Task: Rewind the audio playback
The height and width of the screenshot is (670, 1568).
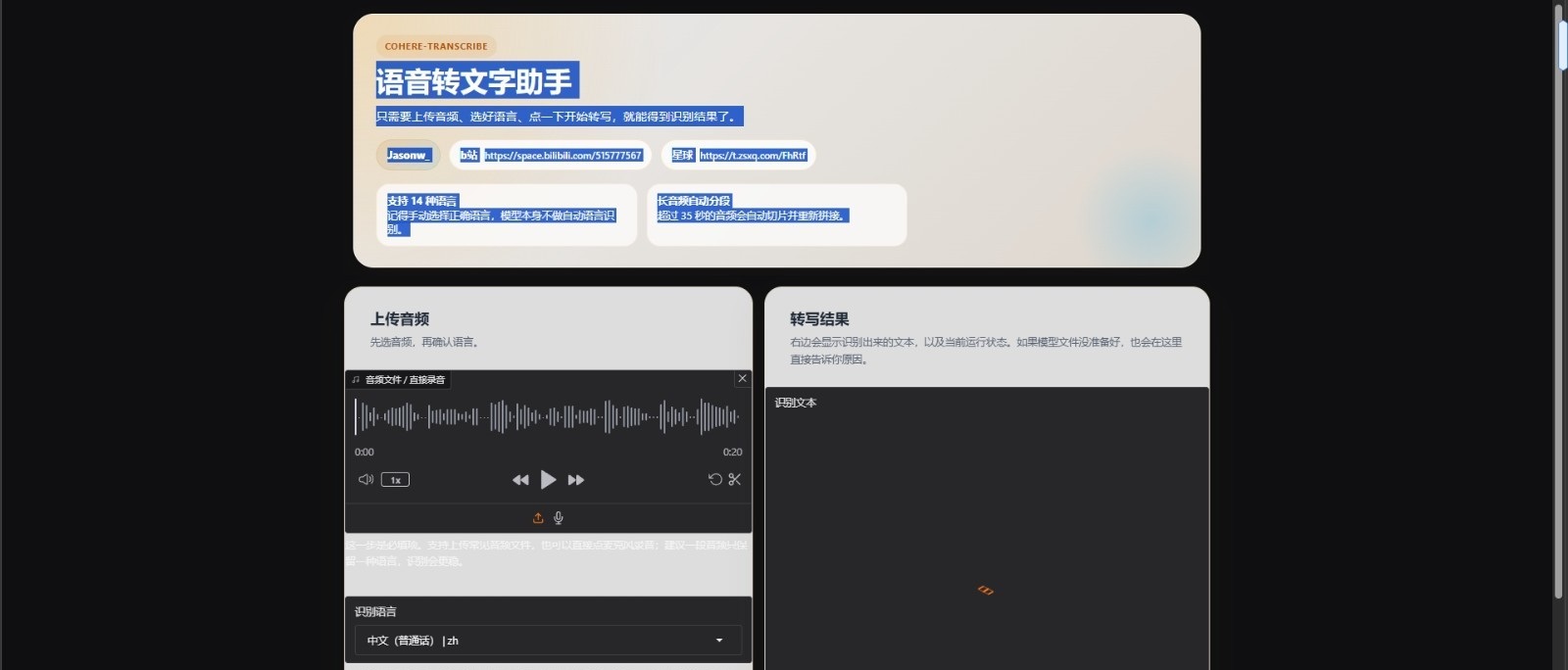Action: pyautogui.click(x=520, y=480)
